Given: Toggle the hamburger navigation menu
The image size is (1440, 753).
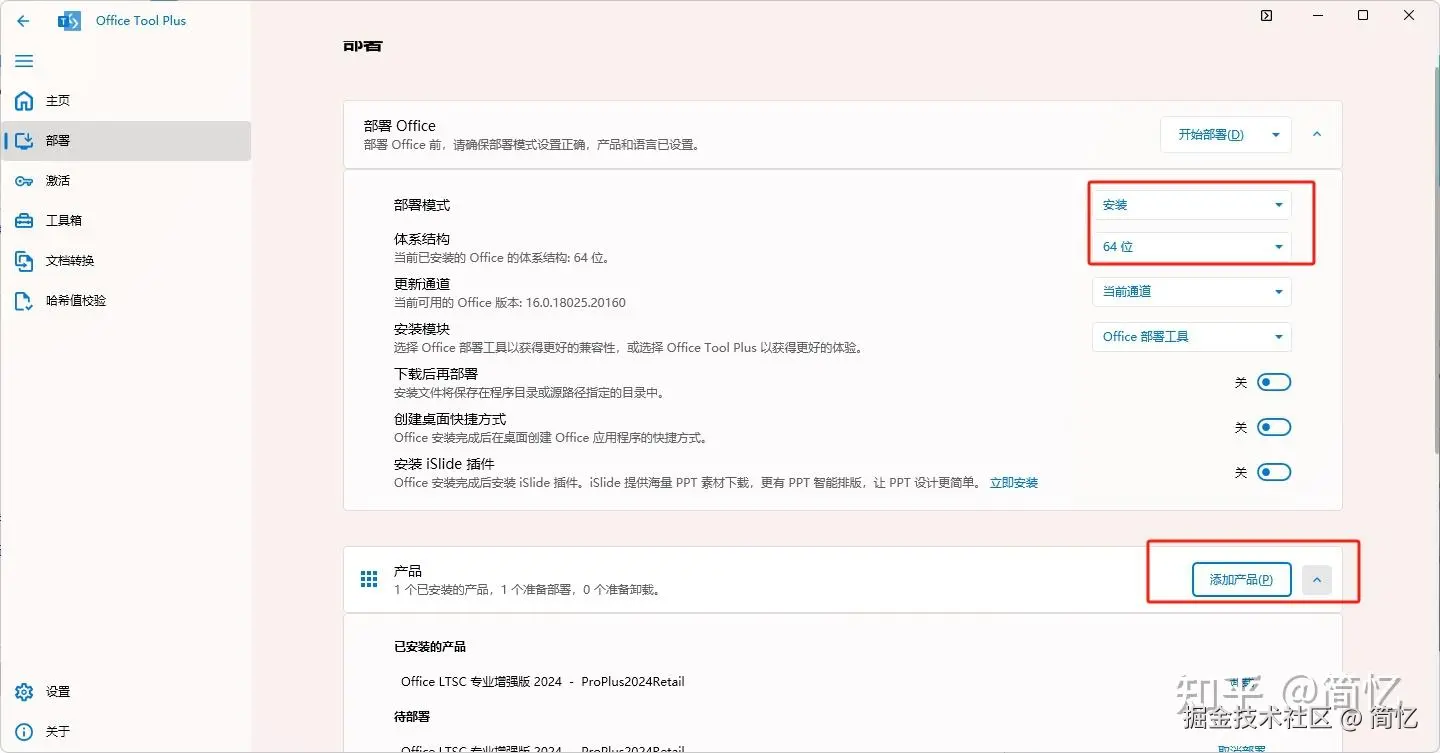Looking at the screenshot, I should pos(24,61).
